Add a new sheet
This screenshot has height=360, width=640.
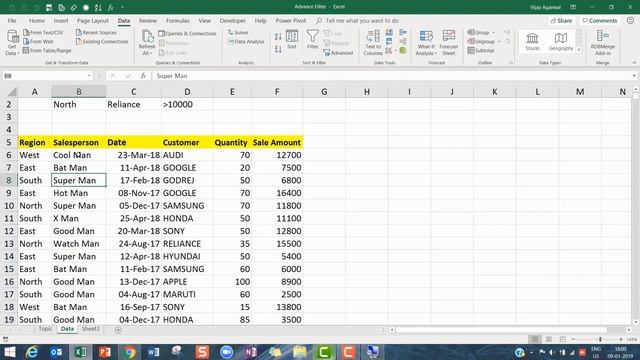point(118,330)
